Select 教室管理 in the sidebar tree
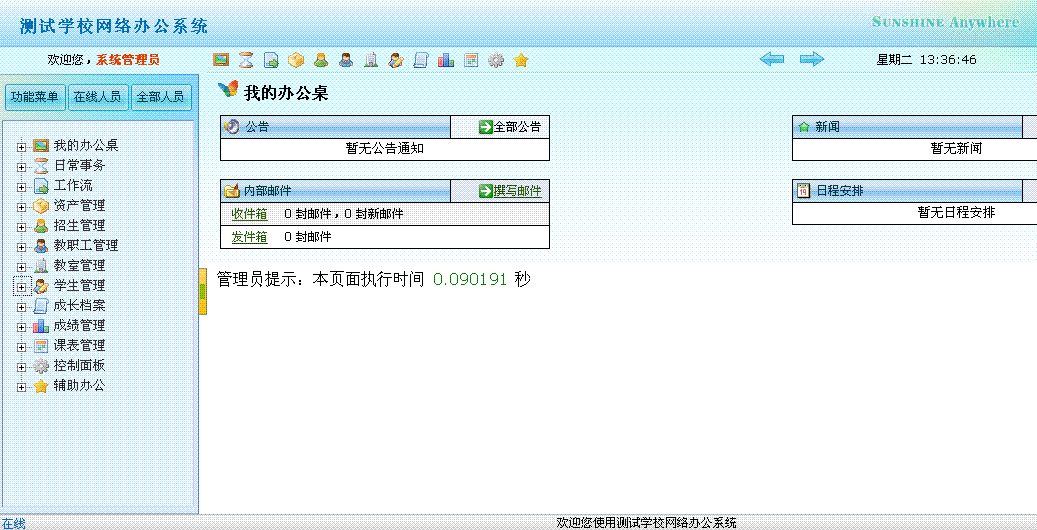The width and height of the screenshot is (1037, 530). [79, 265]
